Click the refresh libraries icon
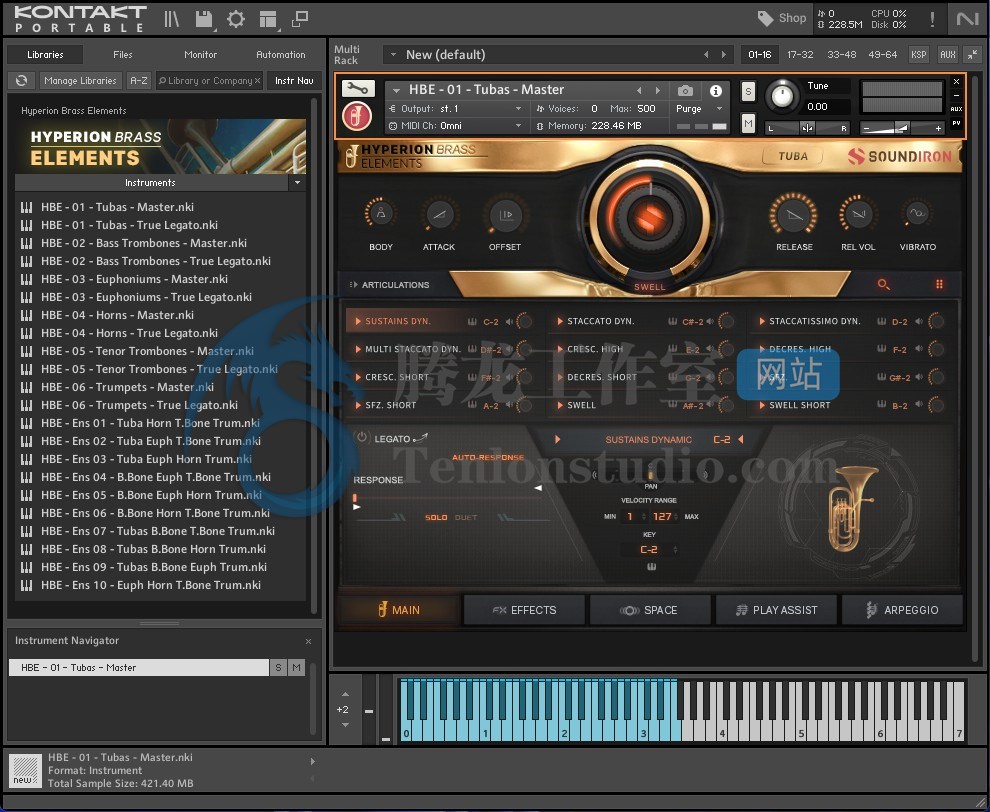This screenshot has width=990, height=812. pyautogui.click(x=21, y=81)
